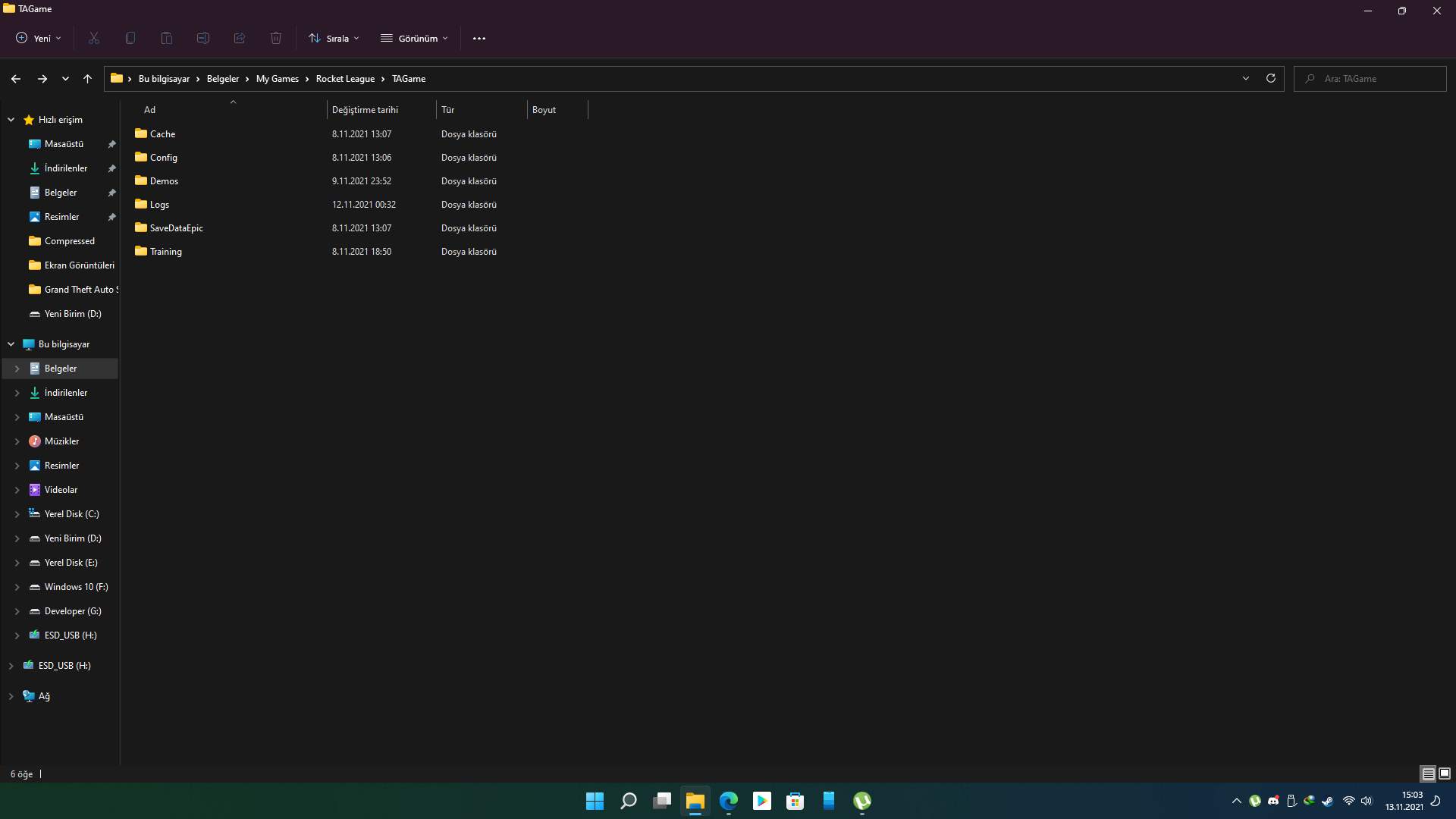The image size is (1456, 819).
Task: Go up one folder level arrow
Action: [x=87, y=79]
